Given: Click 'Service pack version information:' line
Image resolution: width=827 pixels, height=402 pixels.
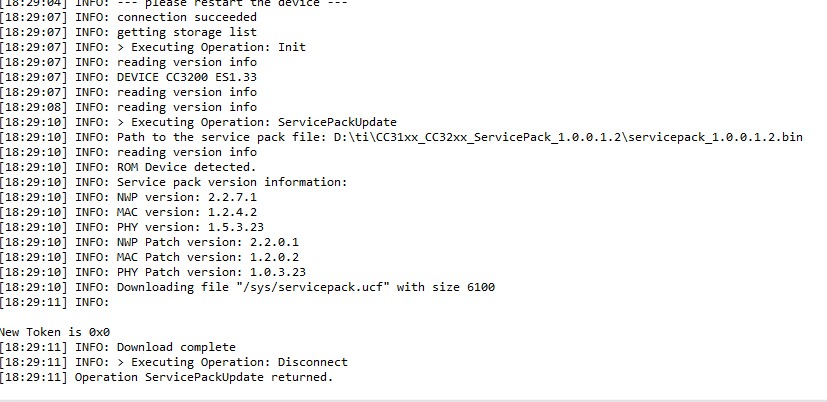Looking at the screenshot, I should pyautogui.click(x=232, y=182).
